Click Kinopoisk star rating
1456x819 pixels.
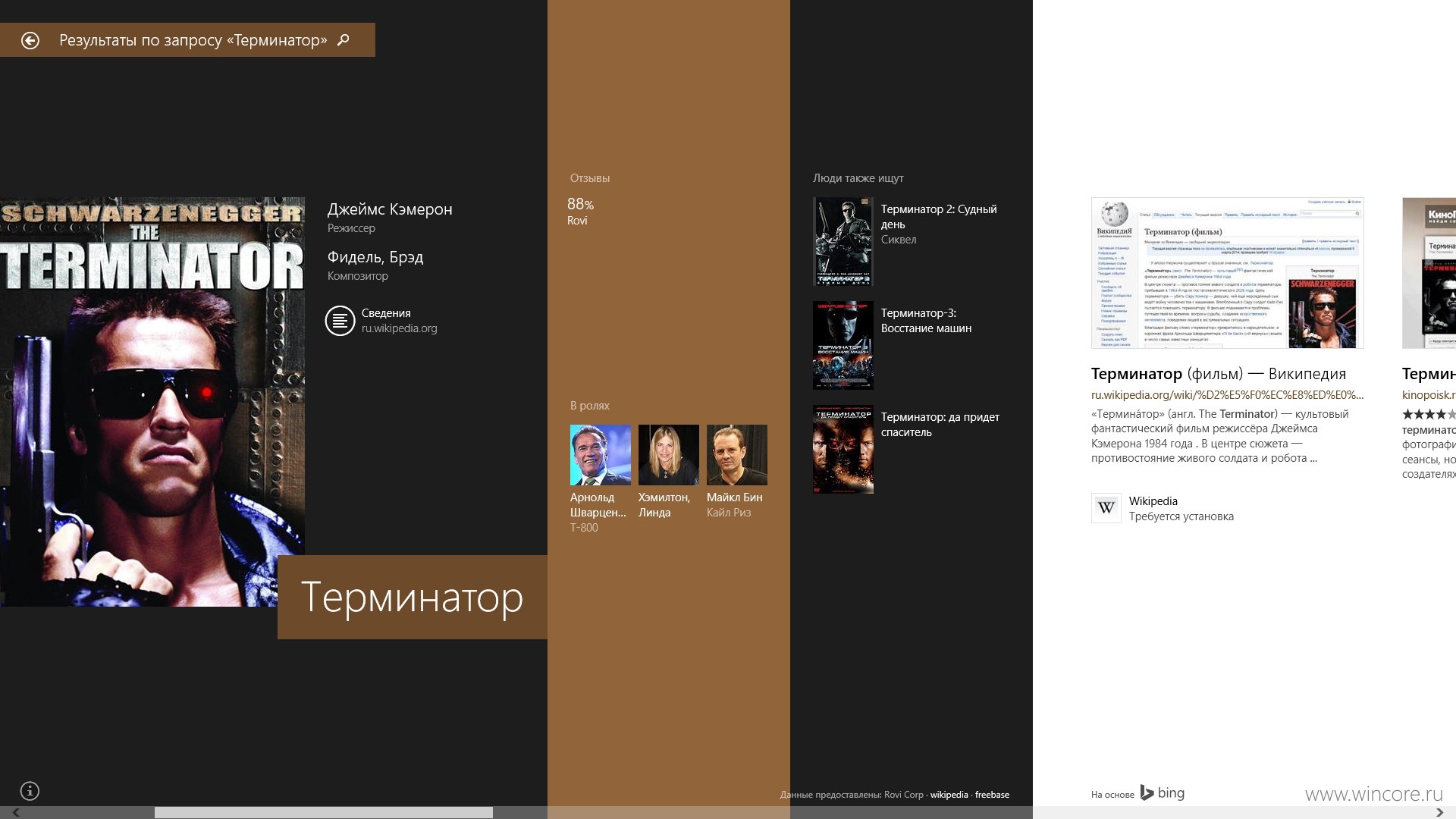click(1429, 414)
